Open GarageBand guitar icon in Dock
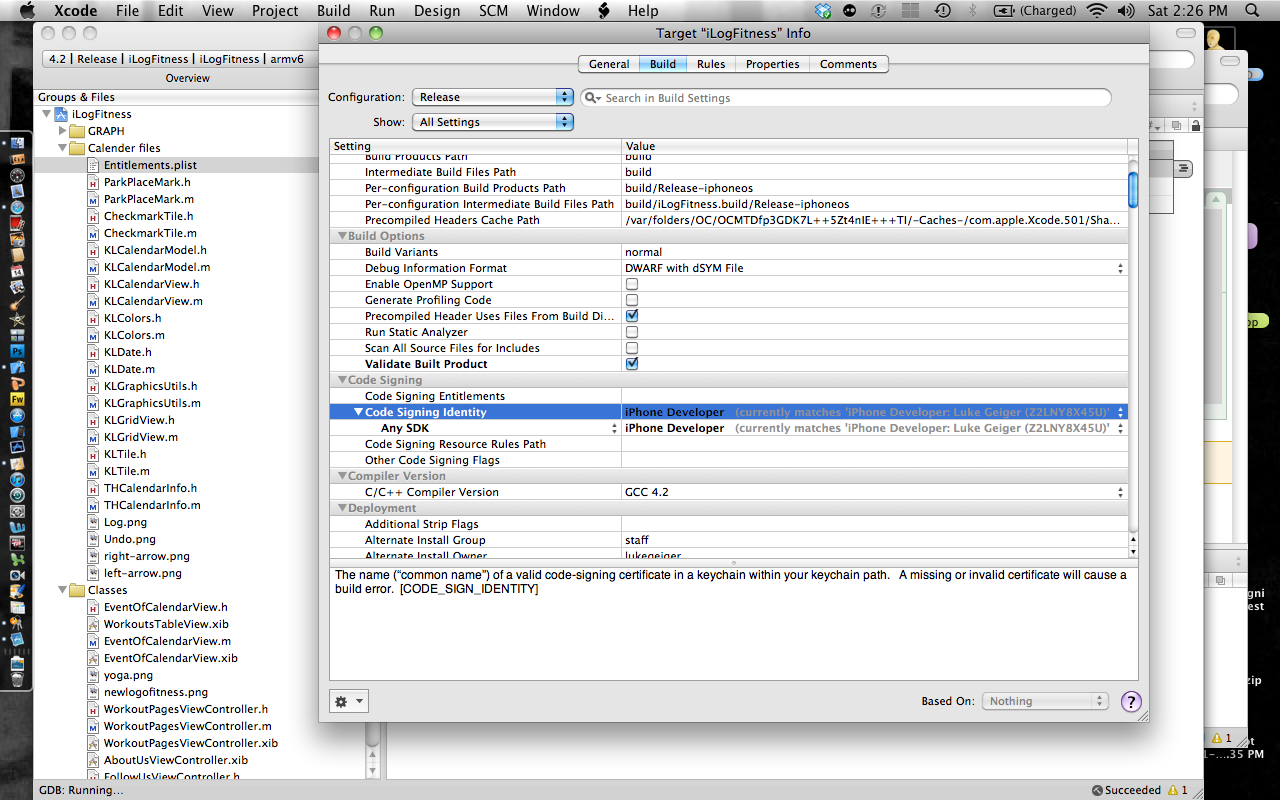 pyautogui.click(x=17, y=303)
